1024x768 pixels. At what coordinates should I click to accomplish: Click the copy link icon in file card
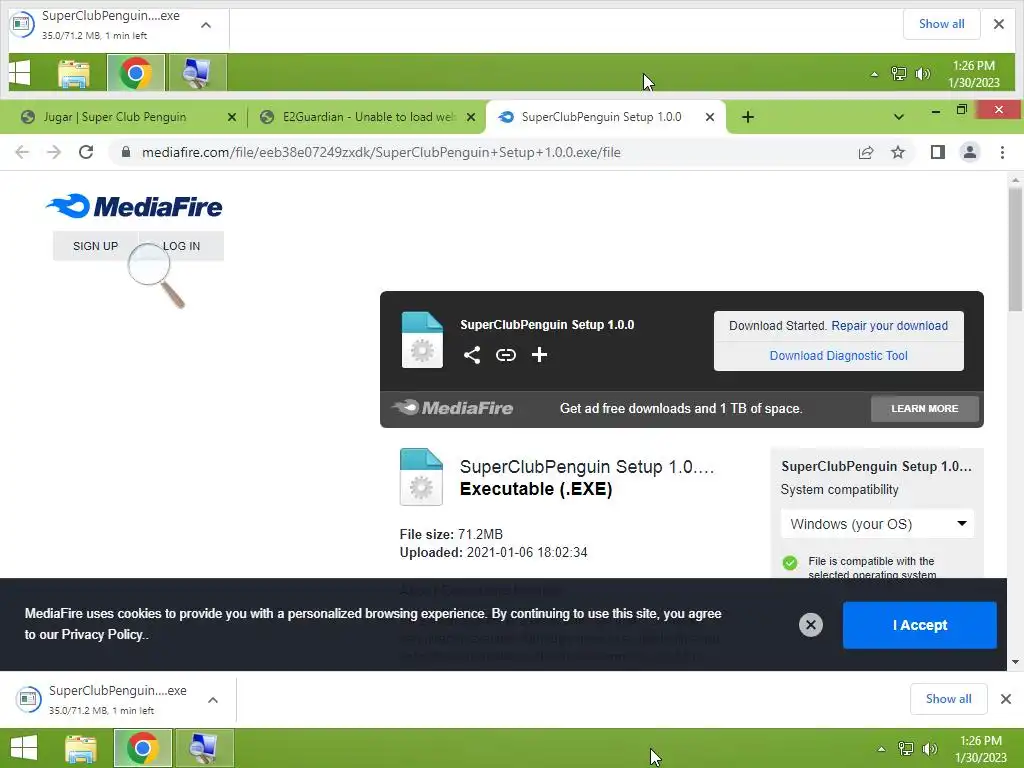coord(505,355)
